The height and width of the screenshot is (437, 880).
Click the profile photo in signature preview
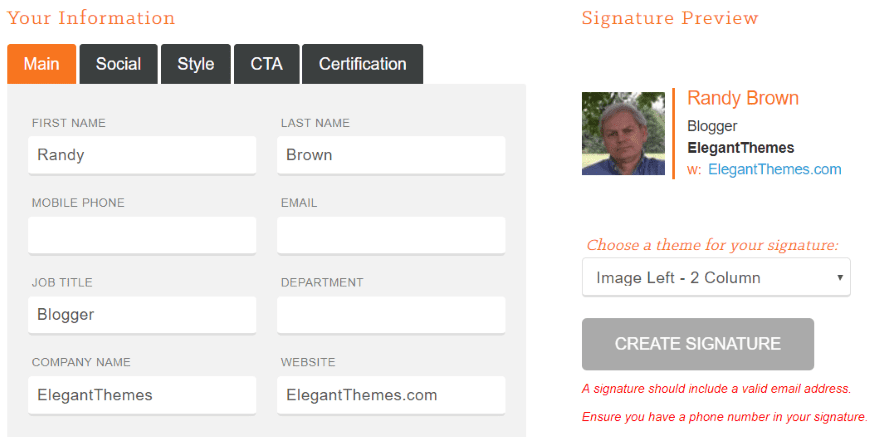(x=623, y=134)
